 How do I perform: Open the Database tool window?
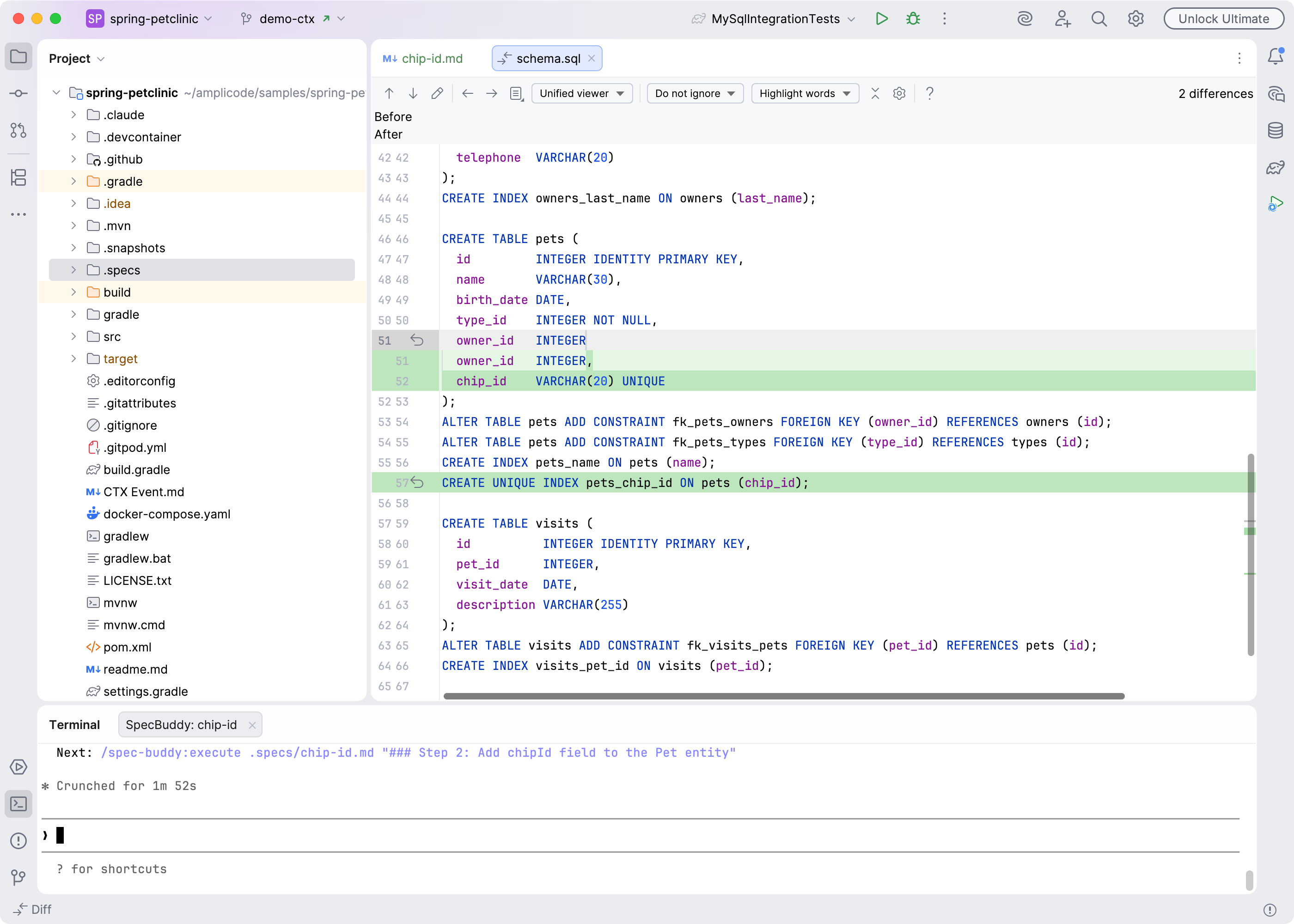point(1275,130)
